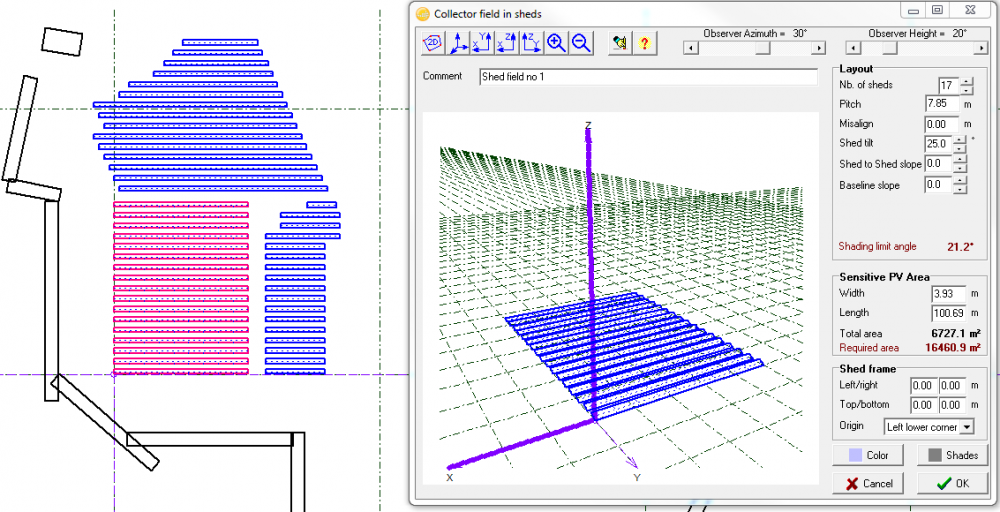This screenshot has width=1000, height=512.
Task: Switch to the 2D view icon
Action: (x=434, y=43)
